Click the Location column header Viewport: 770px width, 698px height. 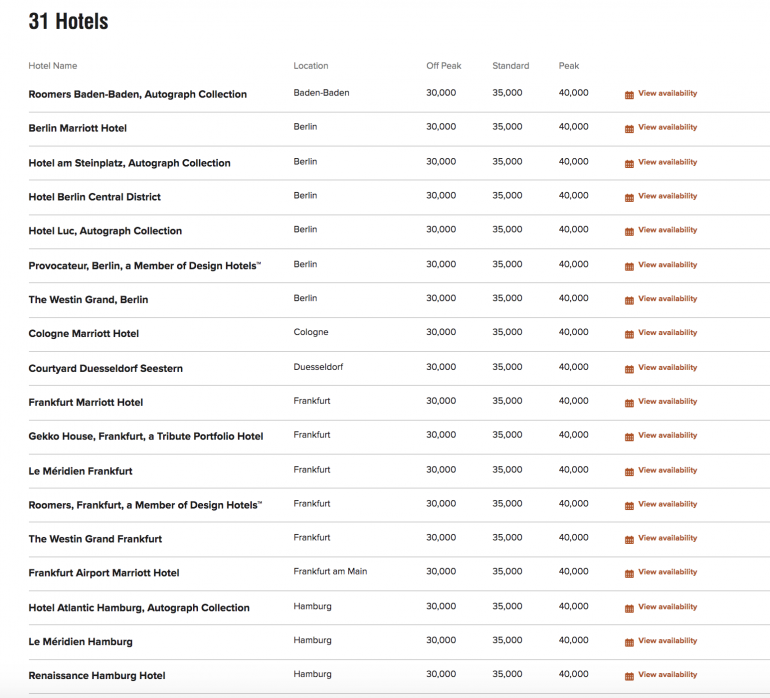tap(311, 66)
